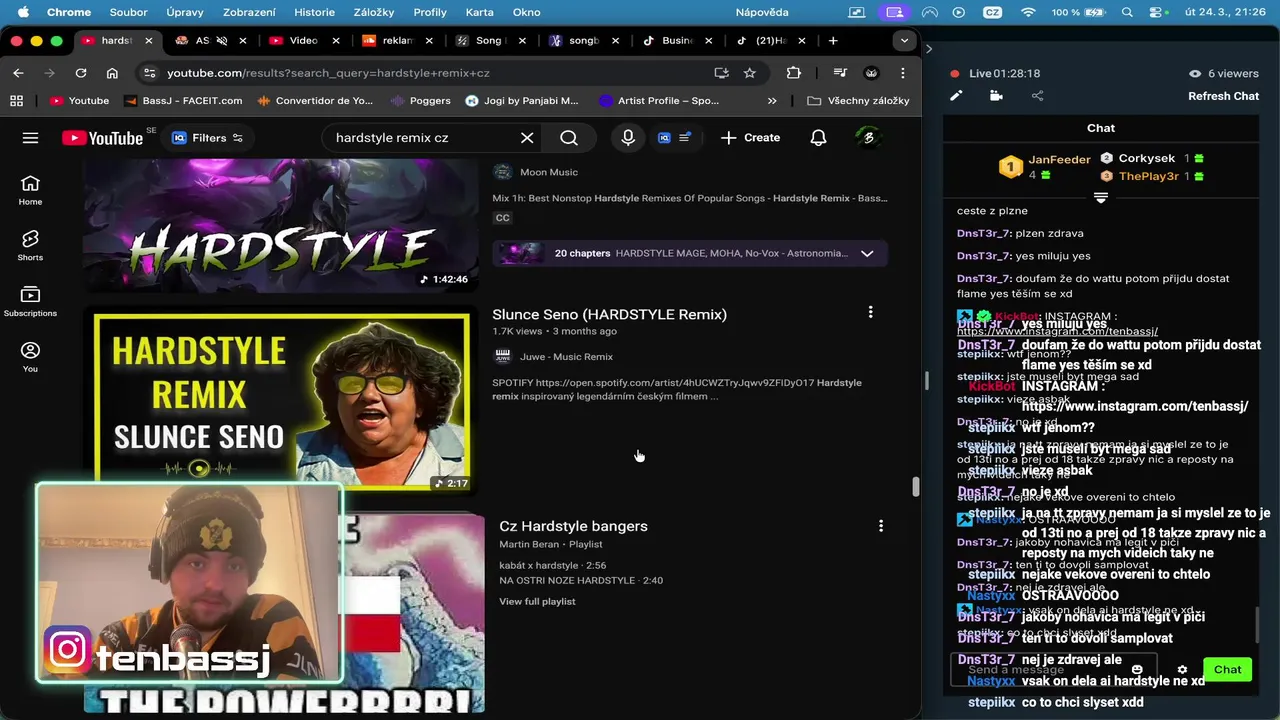Viewport: 1280px width, 720px height.
Task: Open more options for Cz Hardstyle bangers
Action: coord(880,526)
